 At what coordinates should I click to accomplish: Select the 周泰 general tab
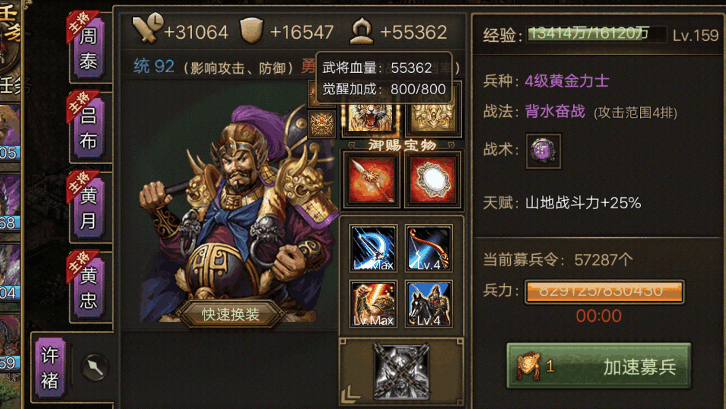(88, 48)
